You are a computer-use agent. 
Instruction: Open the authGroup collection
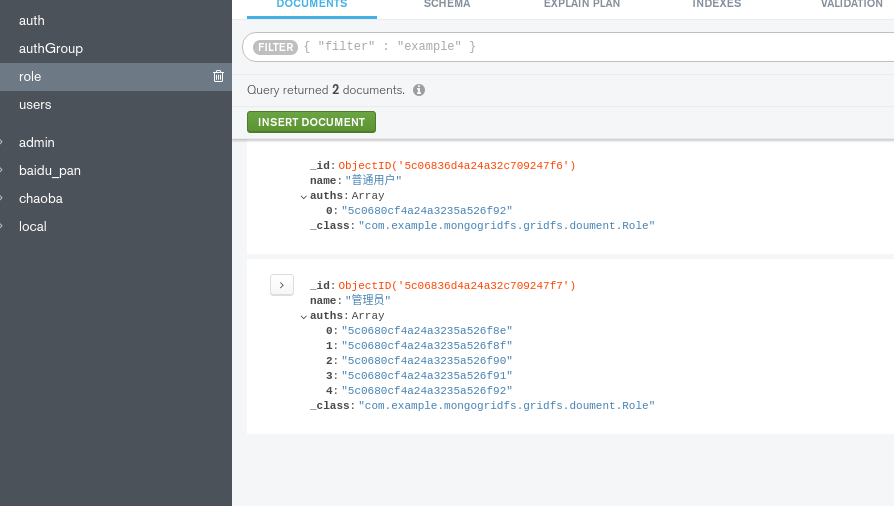pyautogui.click(x=51, y=48)
